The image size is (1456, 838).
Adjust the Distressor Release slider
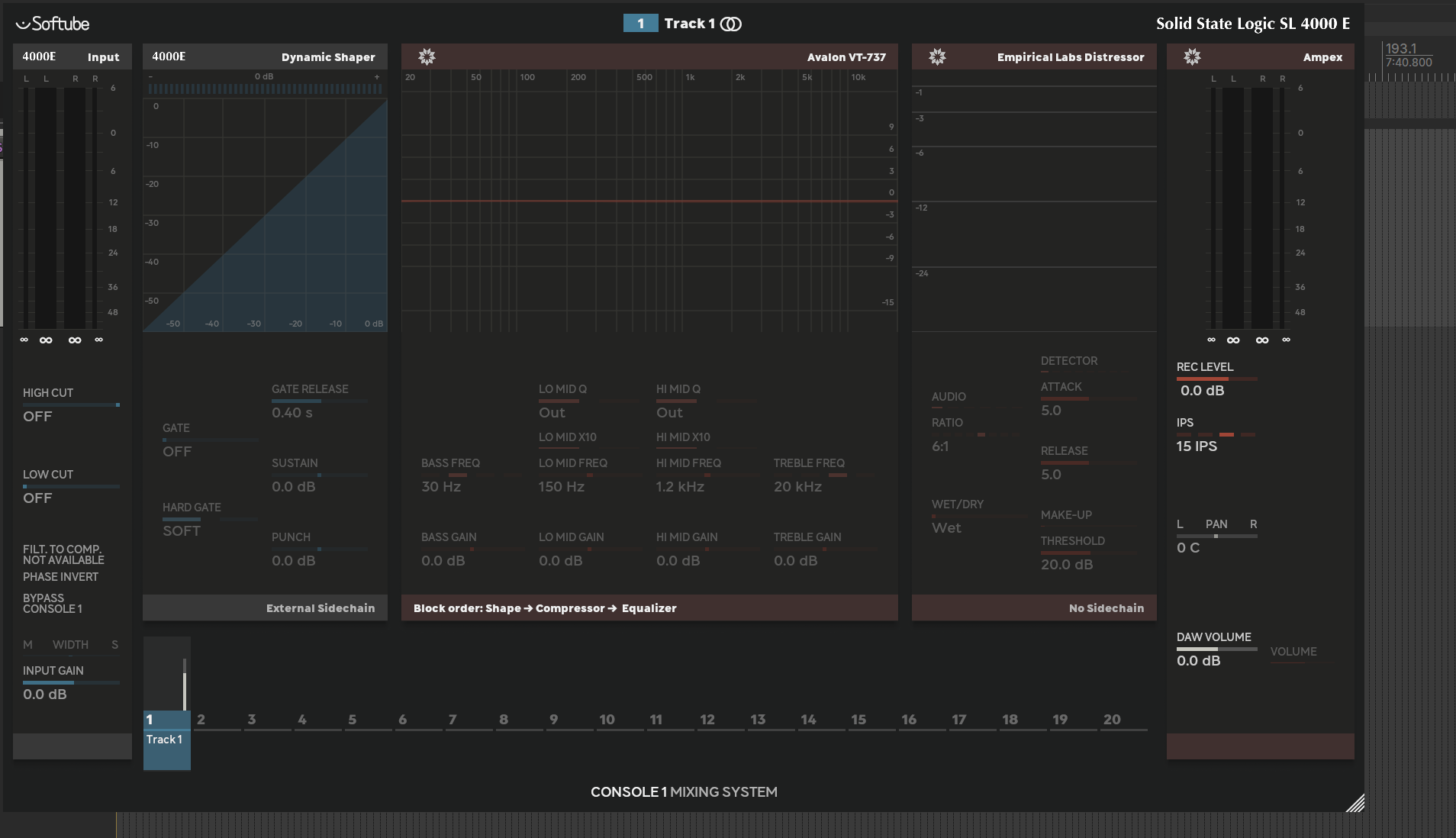(1089, 463)
